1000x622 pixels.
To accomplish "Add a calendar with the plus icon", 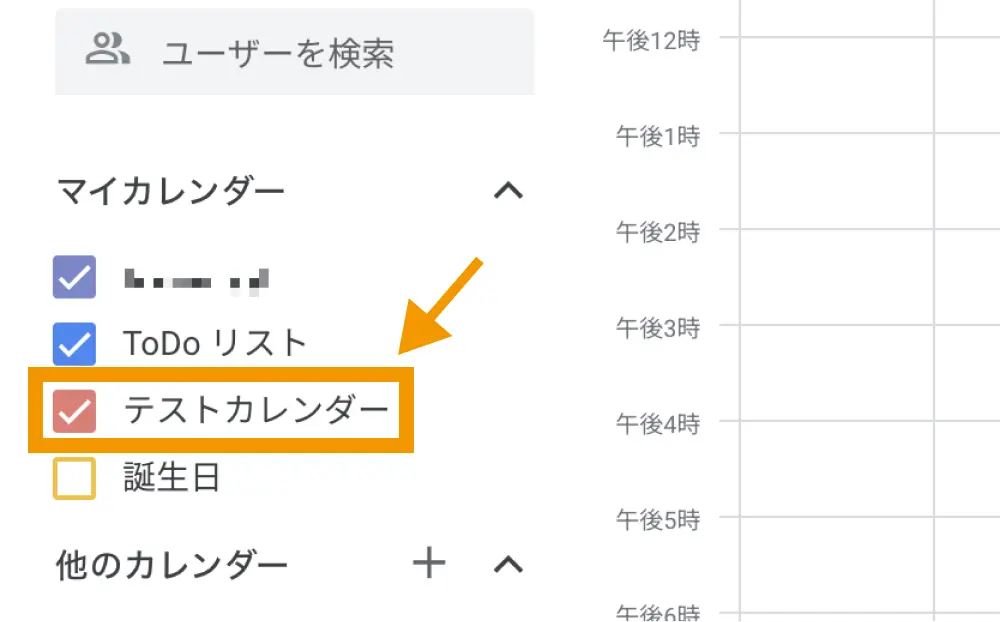I will 429,564.
